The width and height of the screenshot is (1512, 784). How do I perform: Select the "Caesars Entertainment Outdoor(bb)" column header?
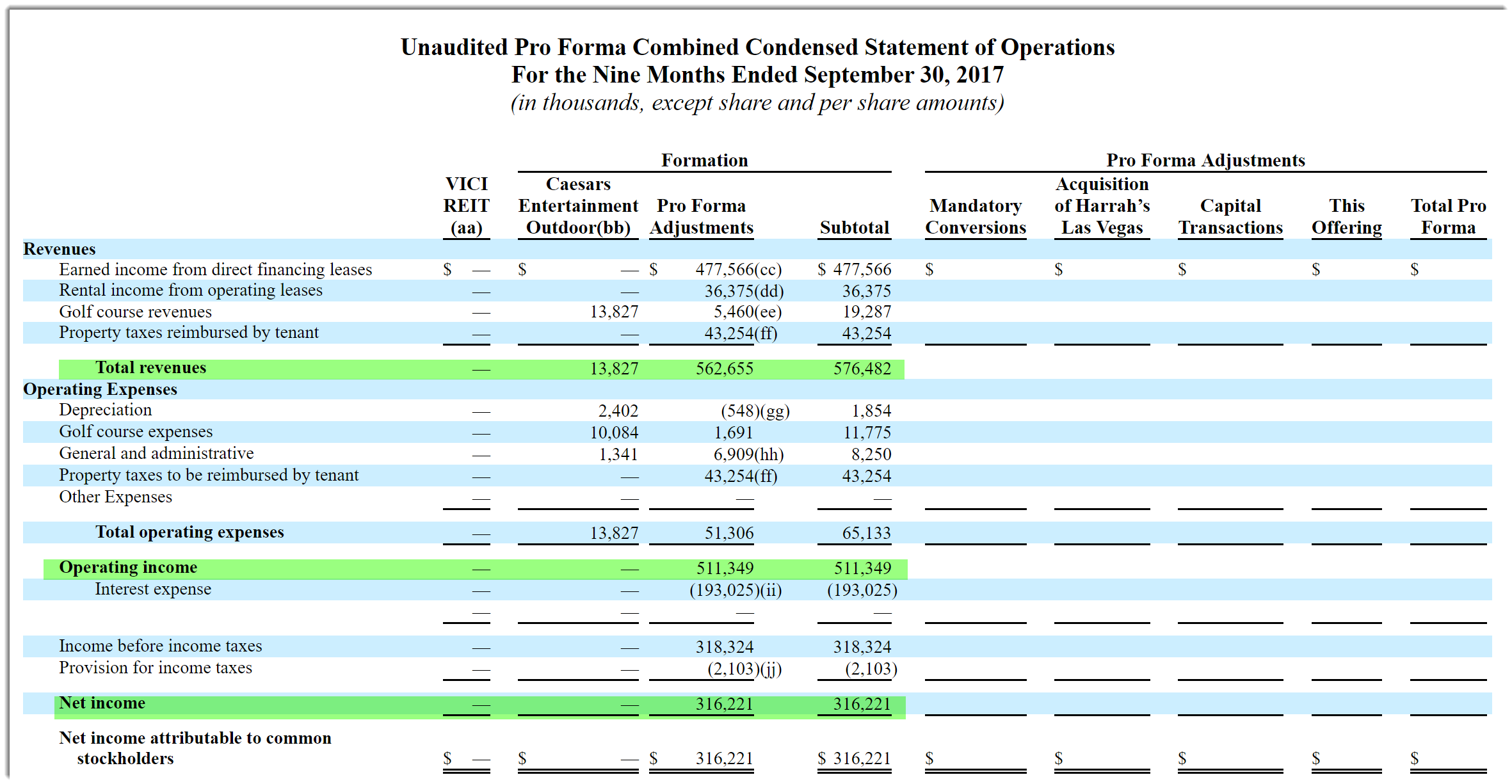577,205
